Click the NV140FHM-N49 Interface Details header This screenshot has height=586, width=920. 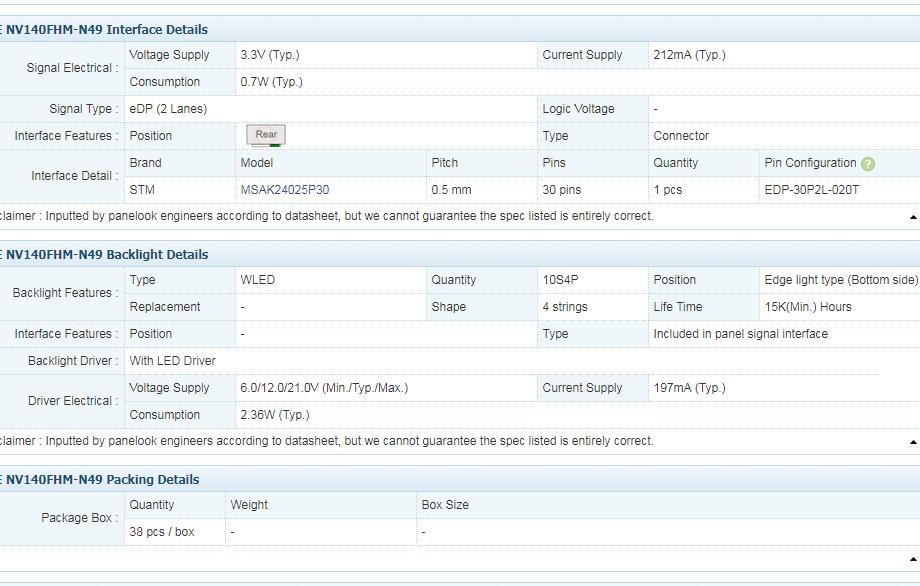(x=107, y=29)
